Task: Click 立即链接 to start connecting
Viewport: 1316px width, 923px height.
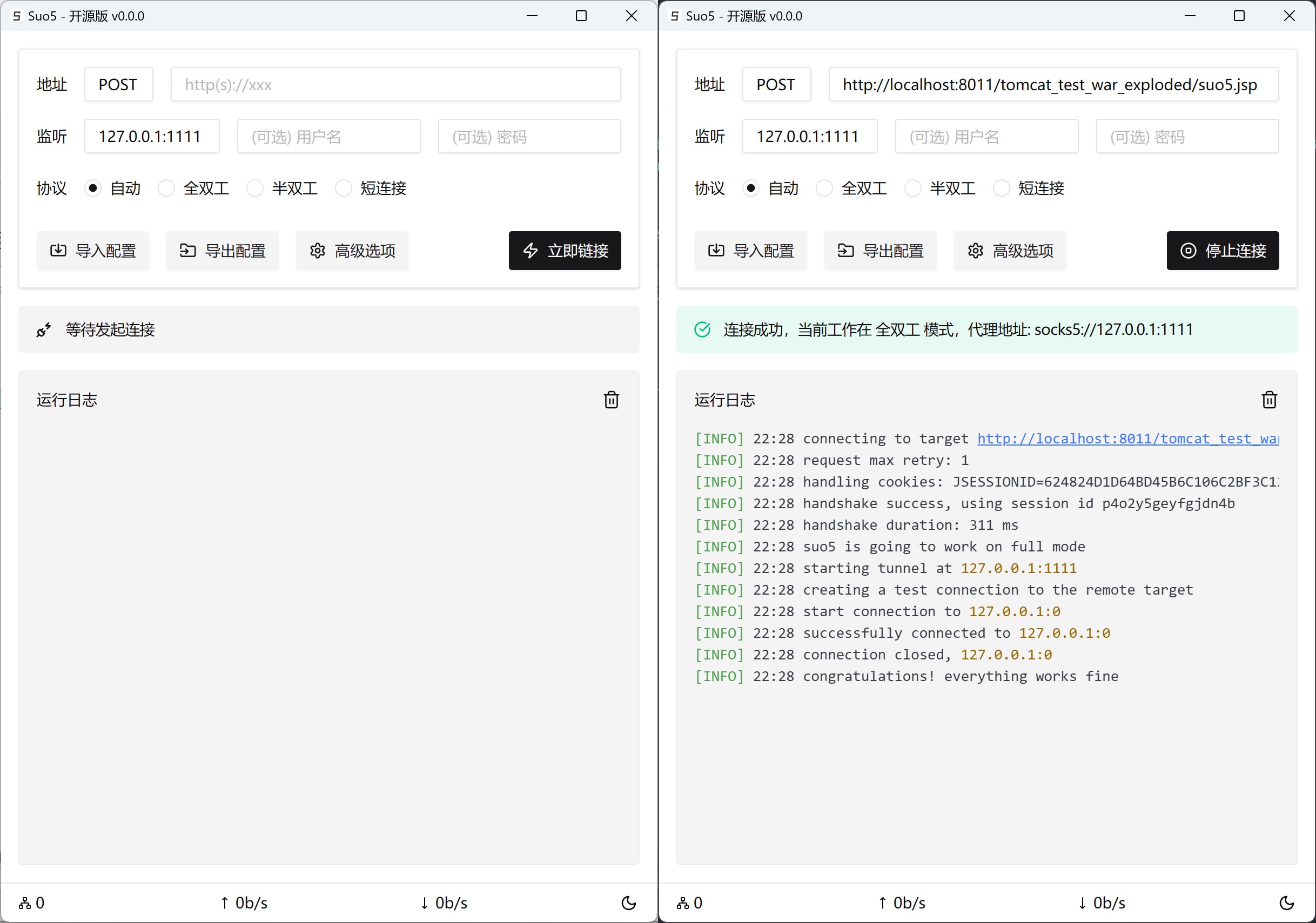Action: pyautogui.click(x=565, y=251)
